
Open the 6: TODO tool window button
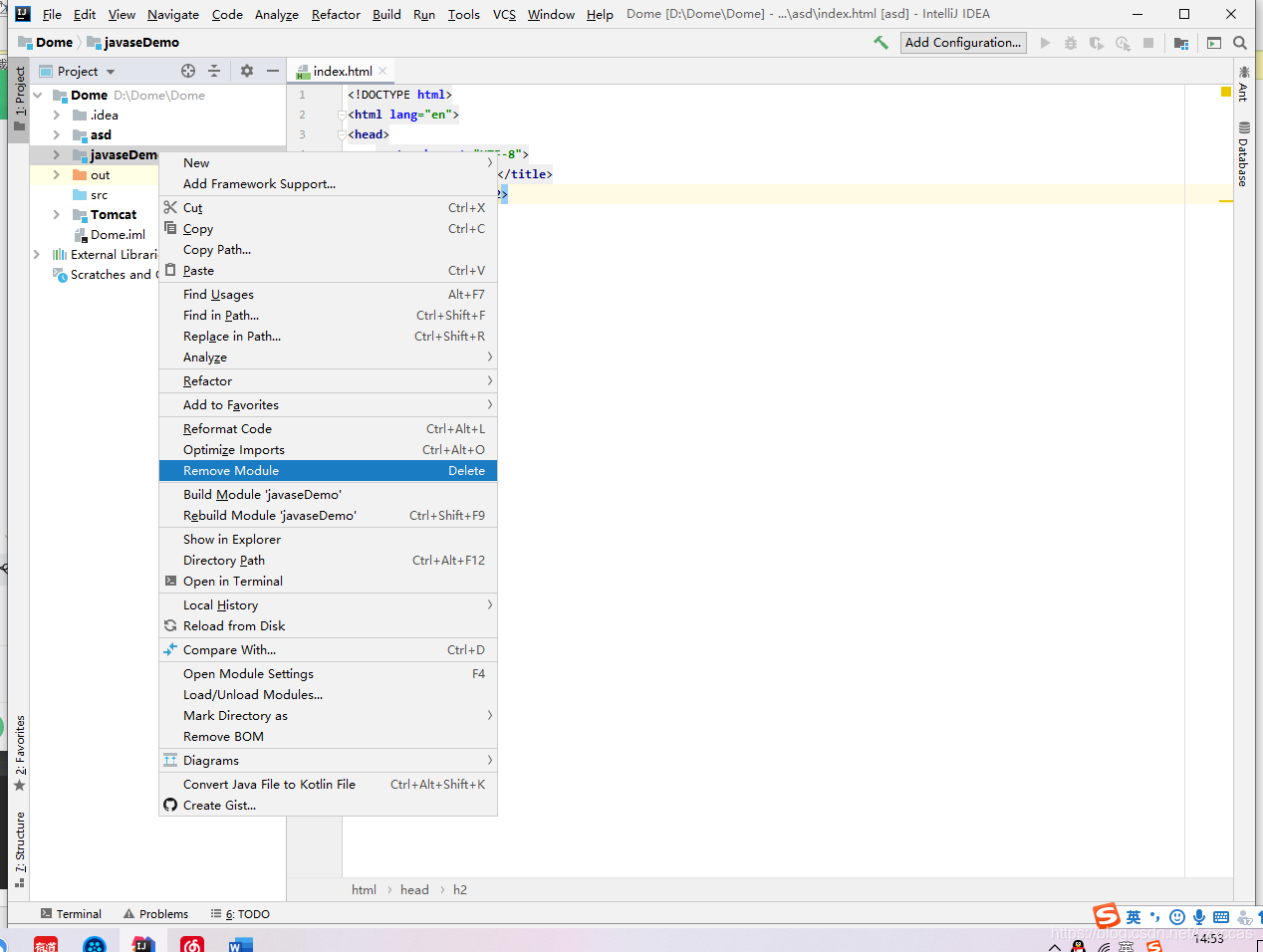(240, 914)
